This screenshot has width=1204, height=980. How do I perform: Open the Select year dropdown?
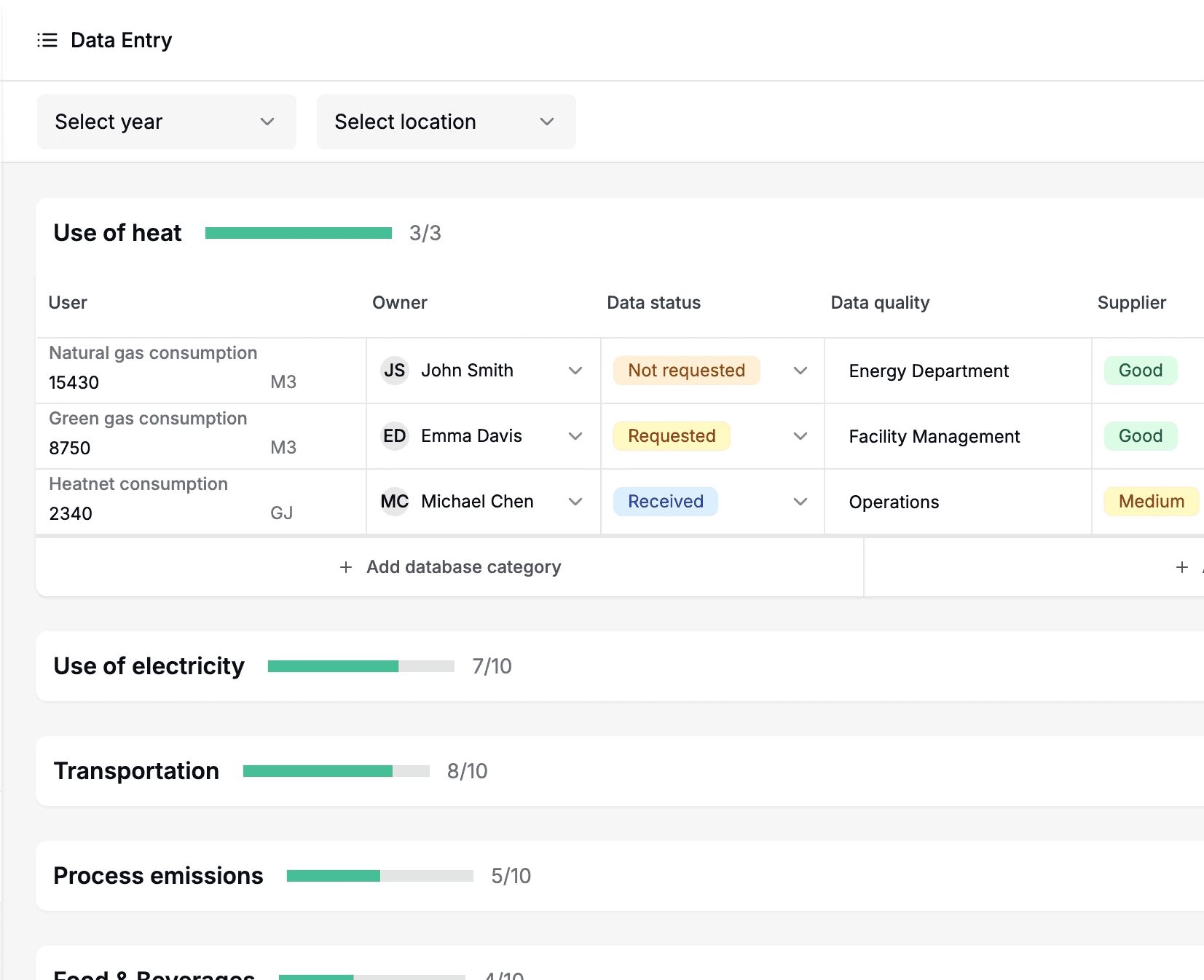pyautogui.click(x=167, y=122)
